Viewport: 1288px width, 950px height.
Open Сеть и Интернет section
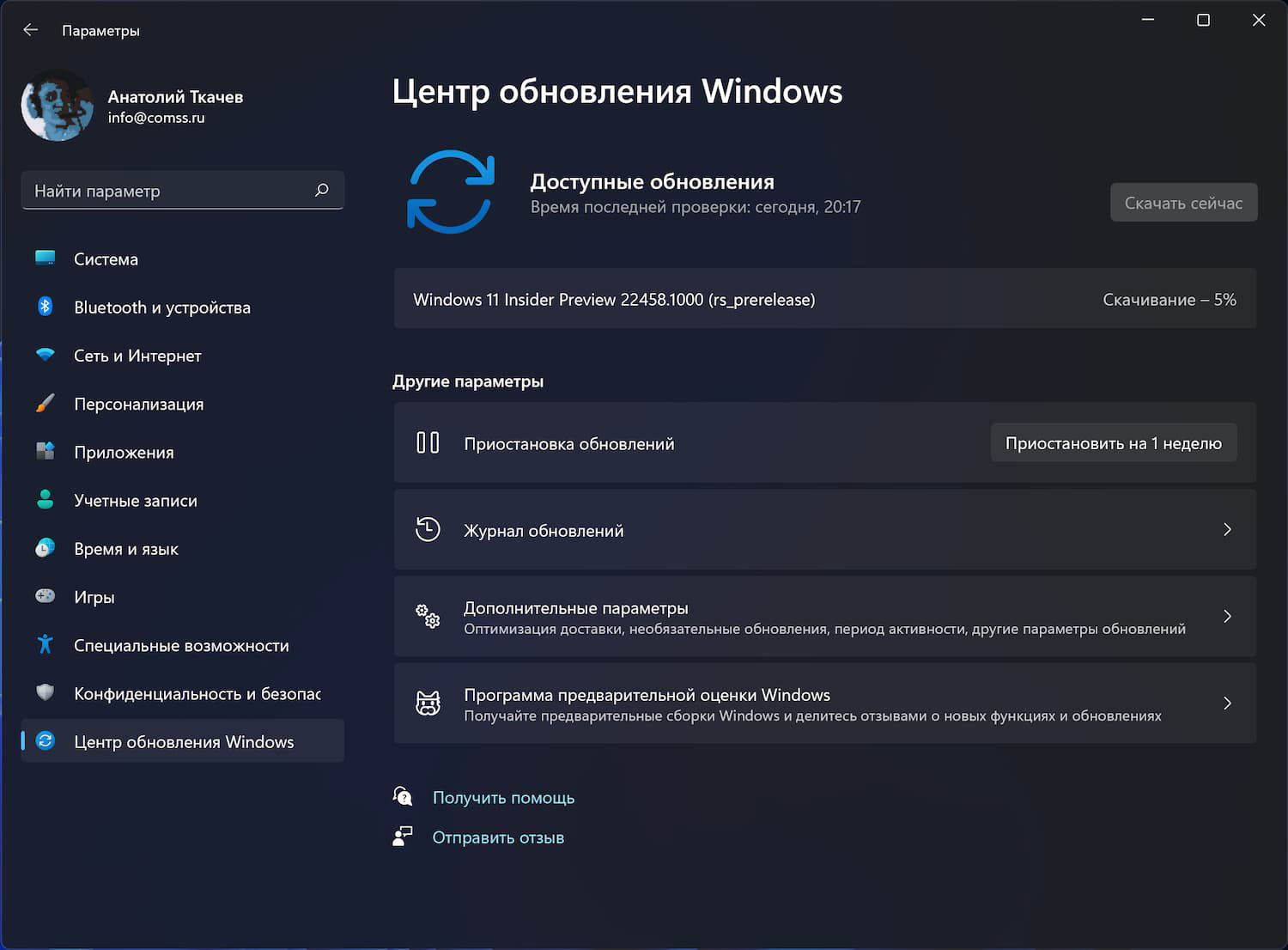pyautogui.click(x=137, y=355)
